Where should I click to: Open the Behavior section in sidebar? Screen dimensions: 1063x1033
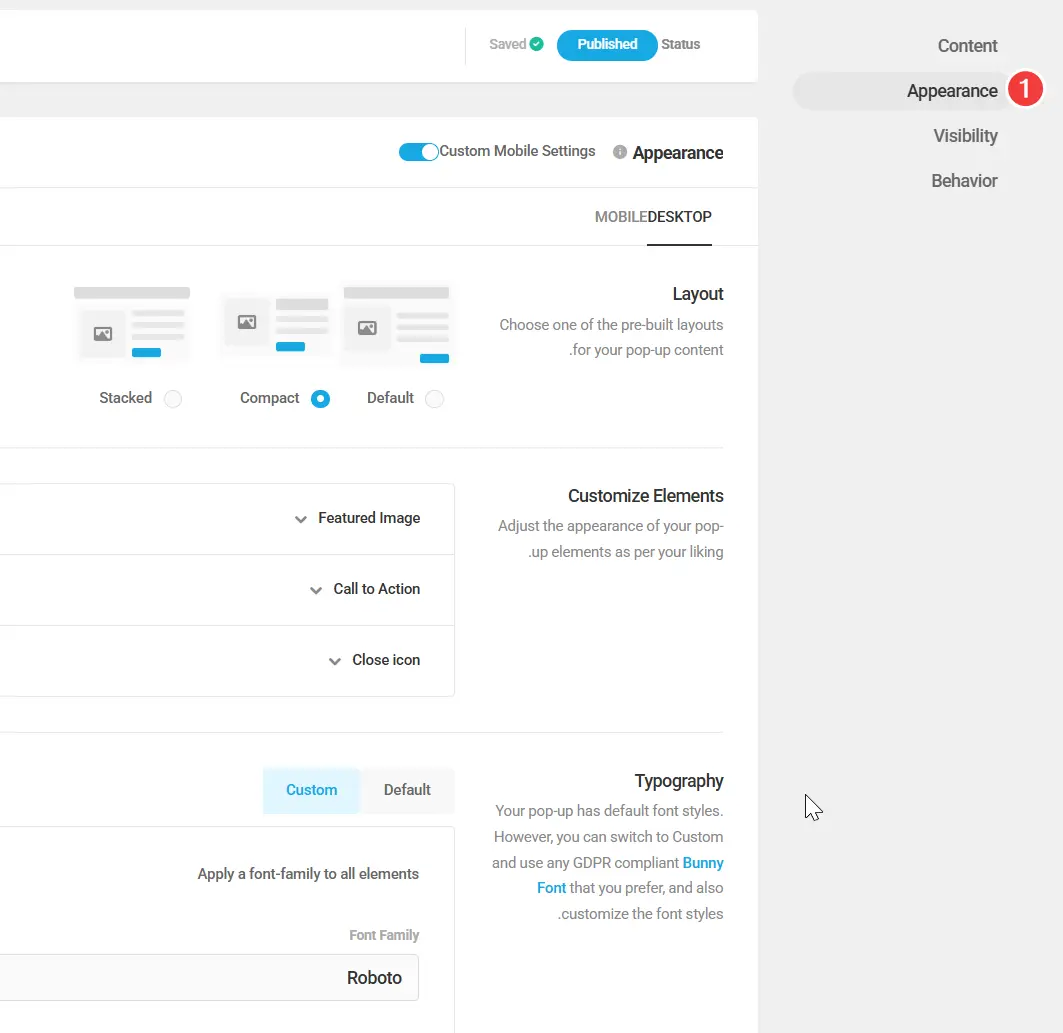coord(964,181)
